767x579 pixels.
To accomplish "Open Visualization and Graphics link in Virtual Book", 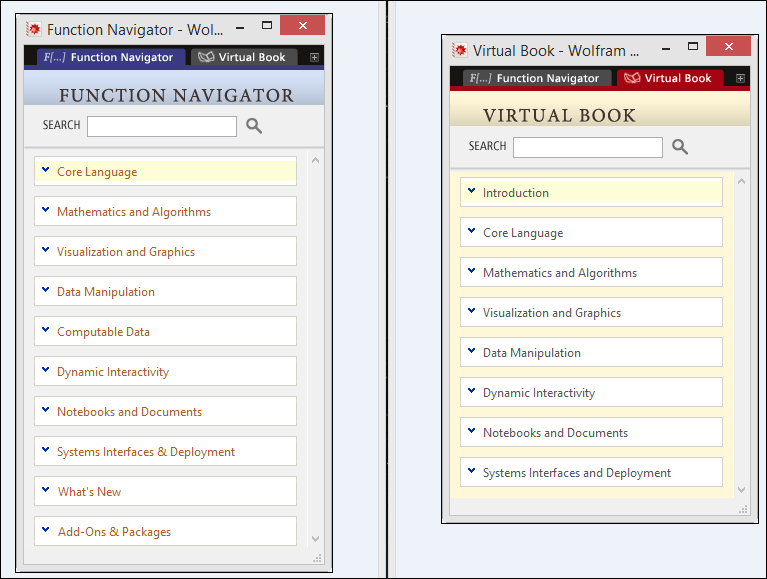I will tap(552, 313).
